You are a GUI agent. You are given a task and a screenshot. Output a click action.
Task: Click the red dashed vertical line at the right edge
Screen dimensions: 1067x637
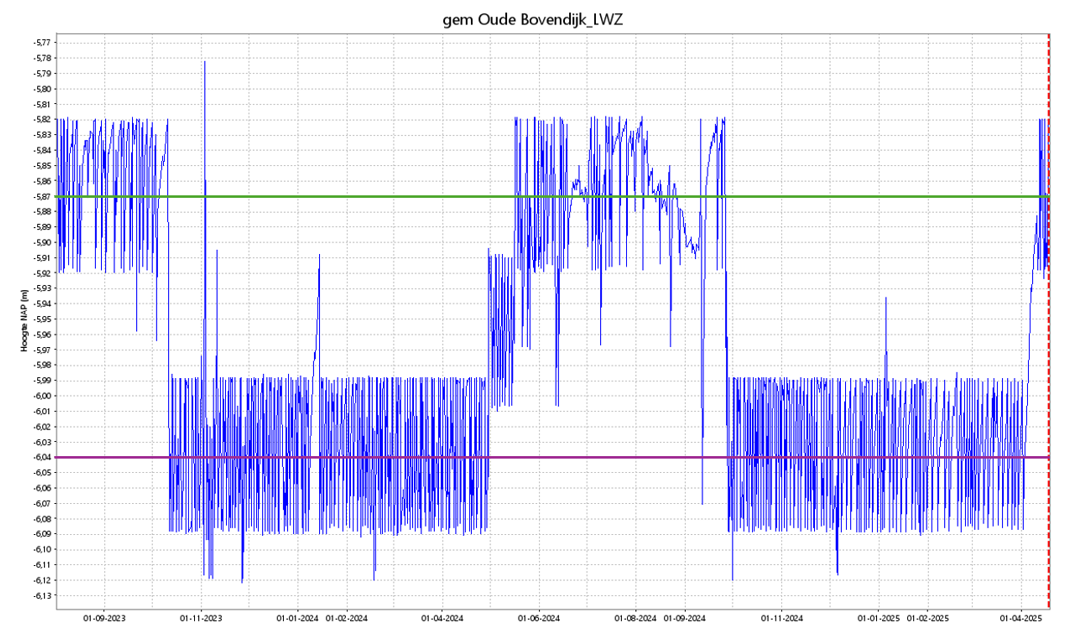pos(1048,320)
